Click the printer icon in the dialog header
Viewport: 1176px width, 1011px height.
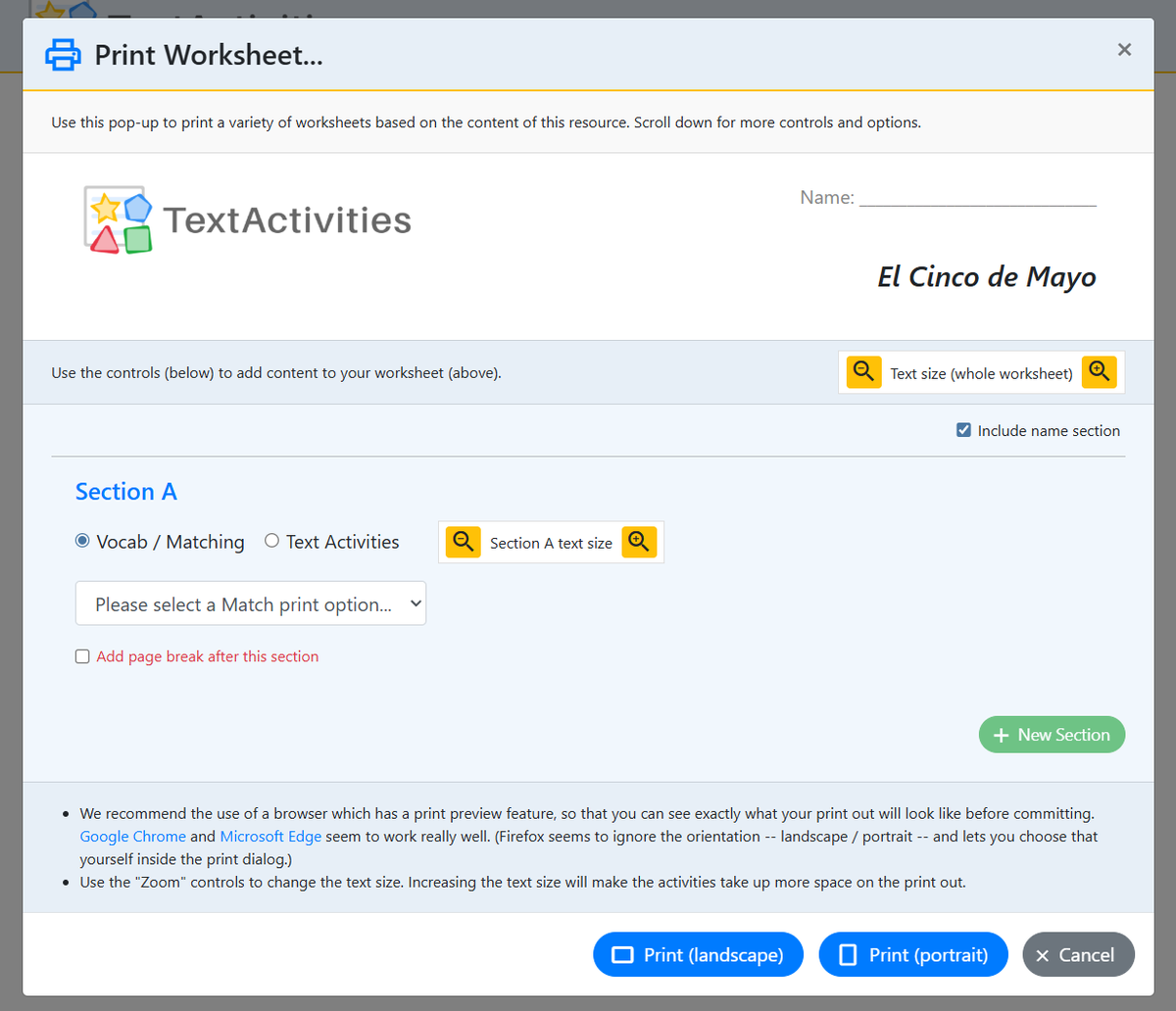click(63, 55)
